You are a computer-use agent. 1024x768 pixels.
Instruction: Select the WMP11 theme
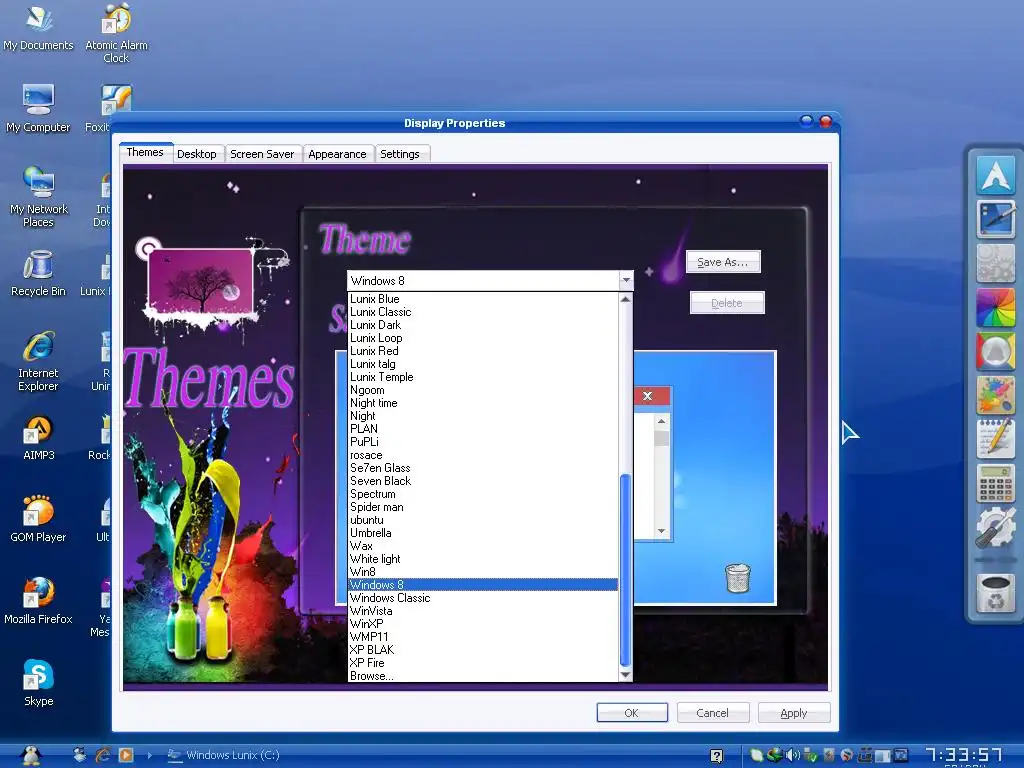click(483, 637)
